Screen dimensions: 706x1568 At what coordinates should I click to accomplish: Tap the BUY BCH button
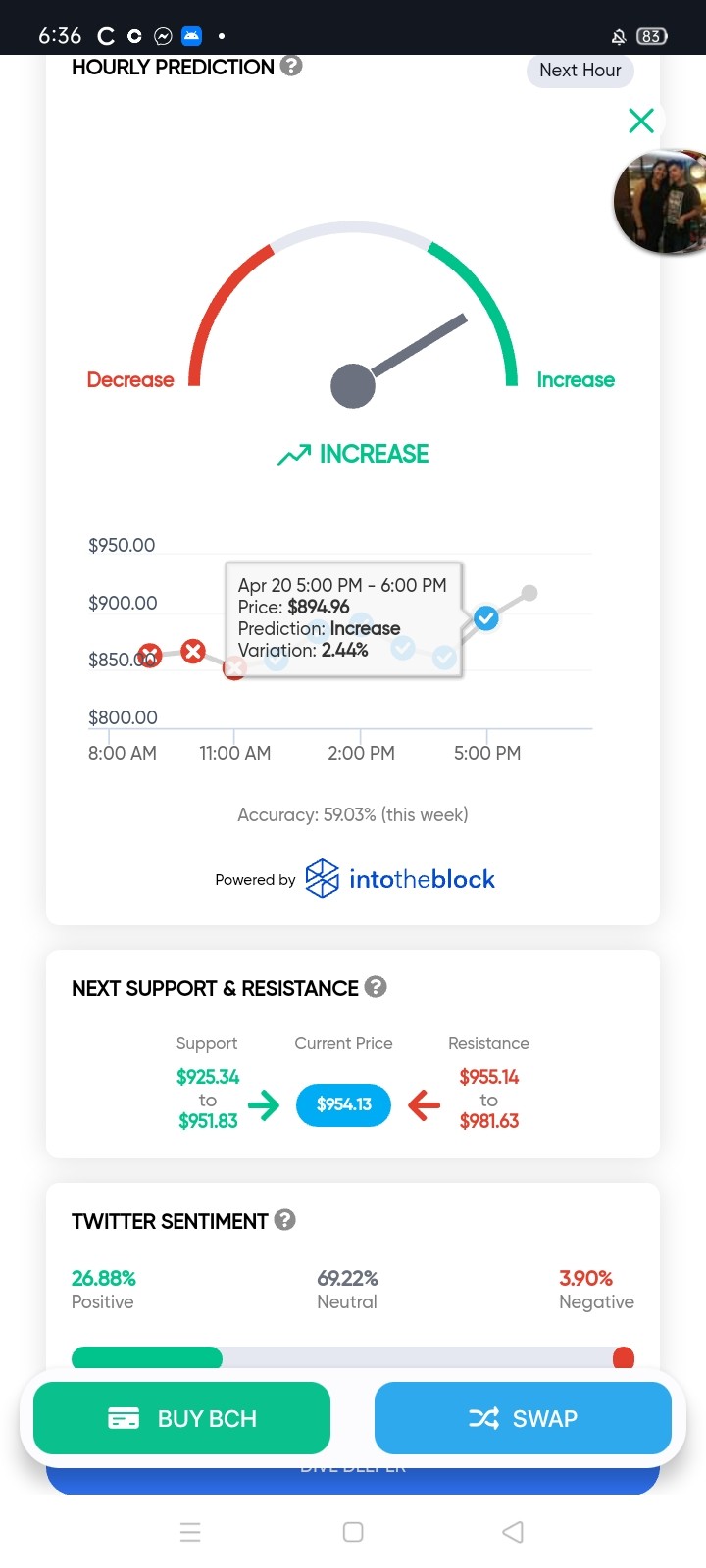[x=181, y=1418]
